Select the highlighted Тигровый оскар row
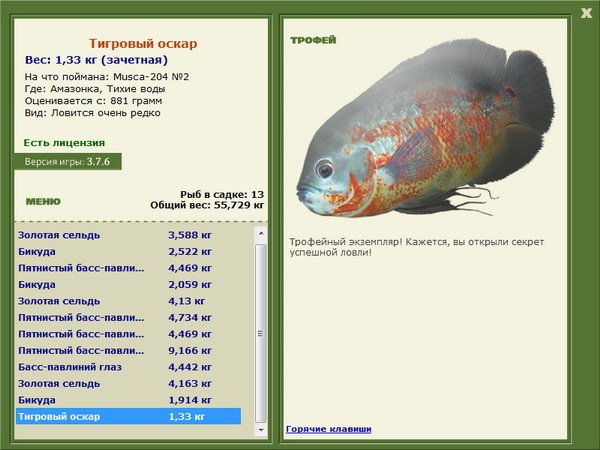The image size is (600, 450). (x=128, y=416)
